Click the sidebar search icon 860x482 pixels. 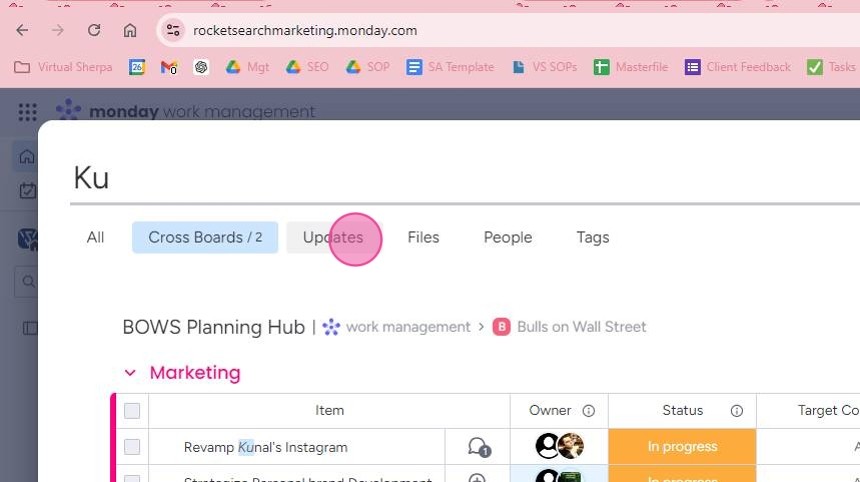pos(28,282)
